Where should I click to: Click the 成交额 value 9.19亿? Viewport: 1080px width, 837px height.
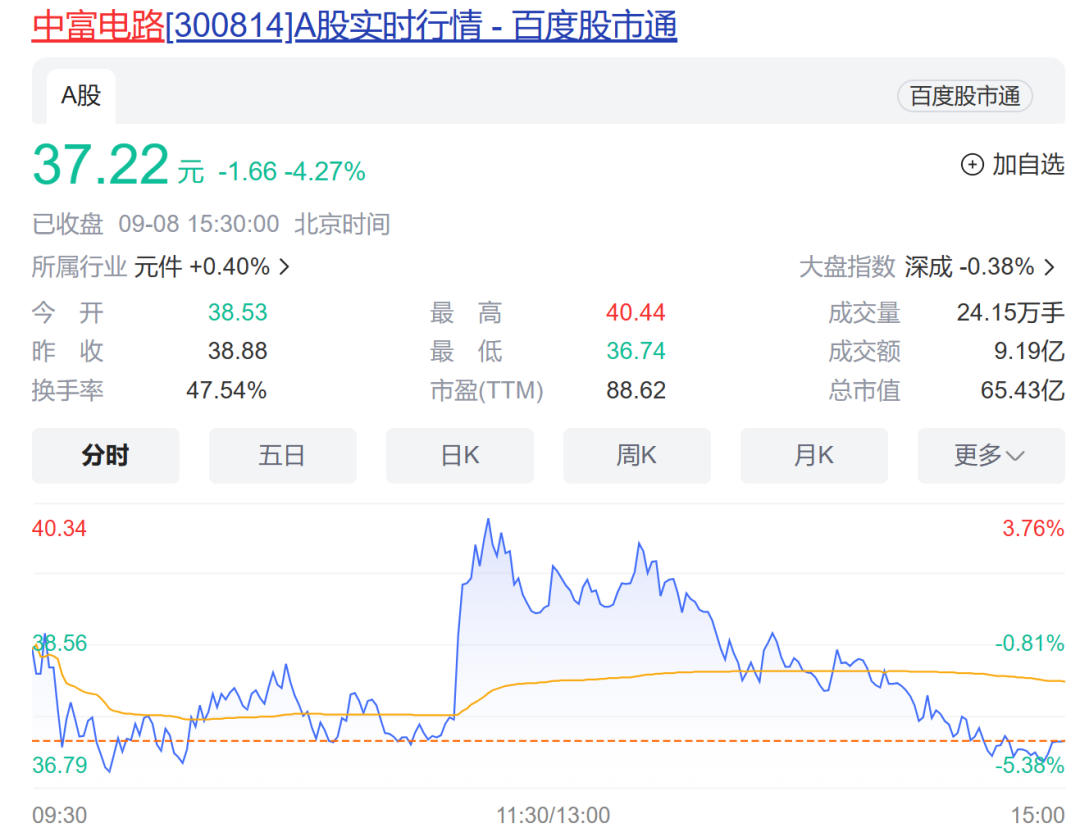tap(1029, 351)
